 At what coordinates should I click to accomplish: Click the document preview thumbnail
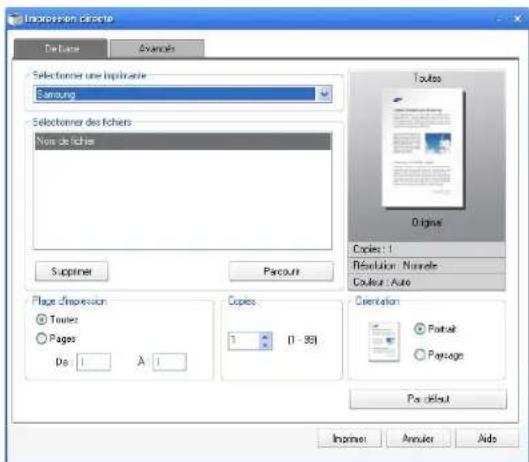(x=423, y=148)
